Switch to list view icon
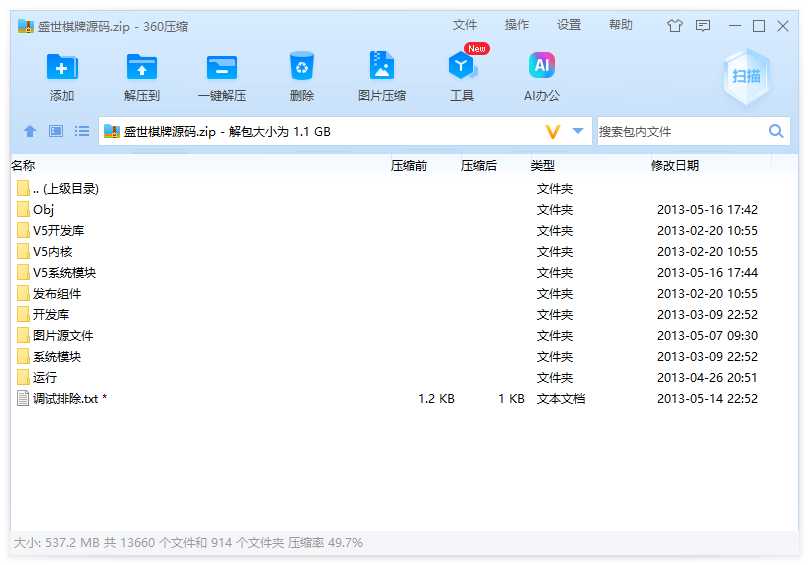 82,131
